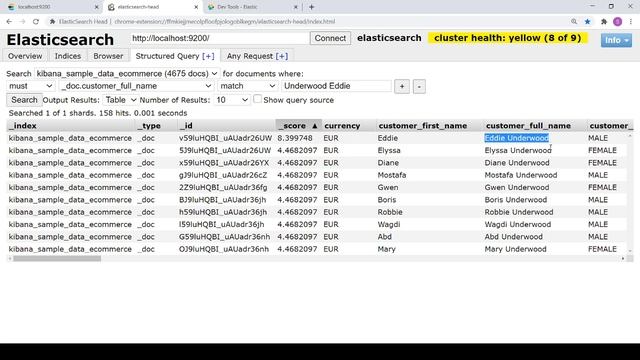Click the id x59luHQBI_uAUadr26YX
The height and width of the screenshot is (360, 640).
pos(224,163)
